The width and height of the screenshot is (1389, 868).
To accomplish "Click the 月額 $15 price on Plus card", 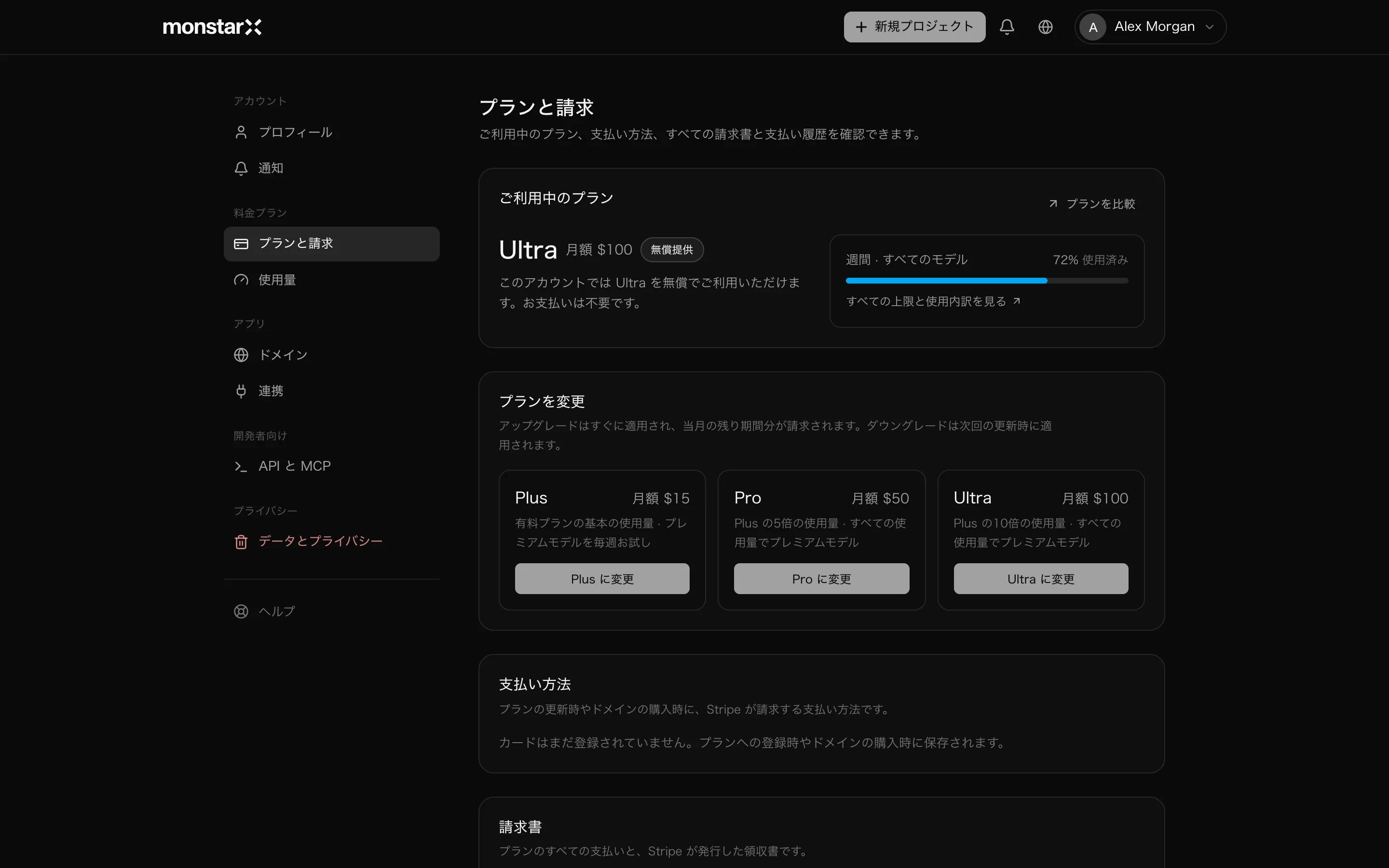I will tap(661, 498).
